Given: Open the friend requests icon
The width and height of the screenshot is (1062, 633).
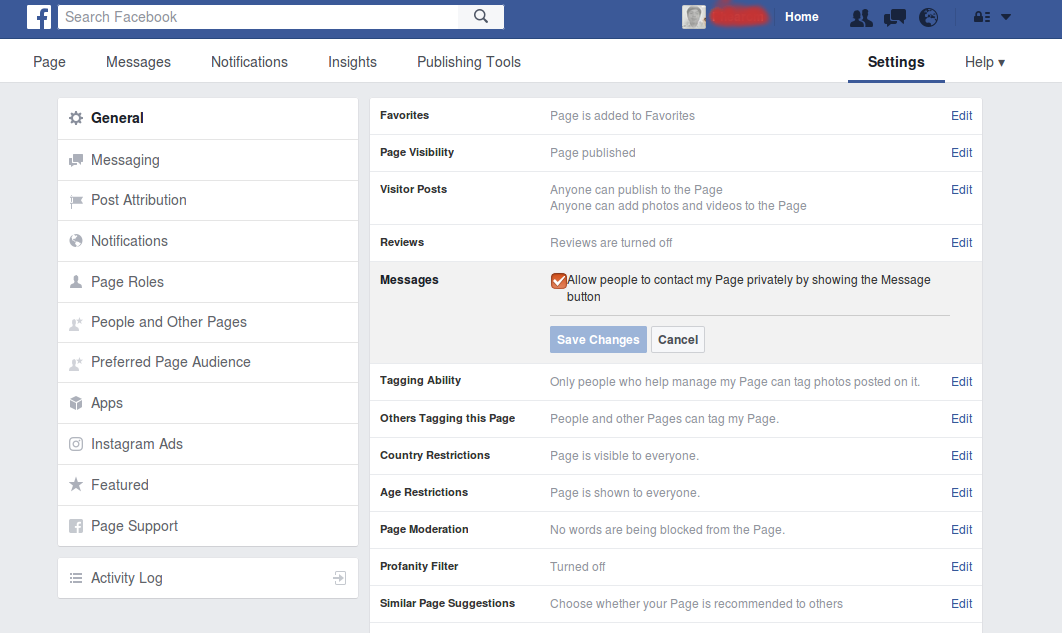Looking at the screenshot, I should tap(861, 18).
